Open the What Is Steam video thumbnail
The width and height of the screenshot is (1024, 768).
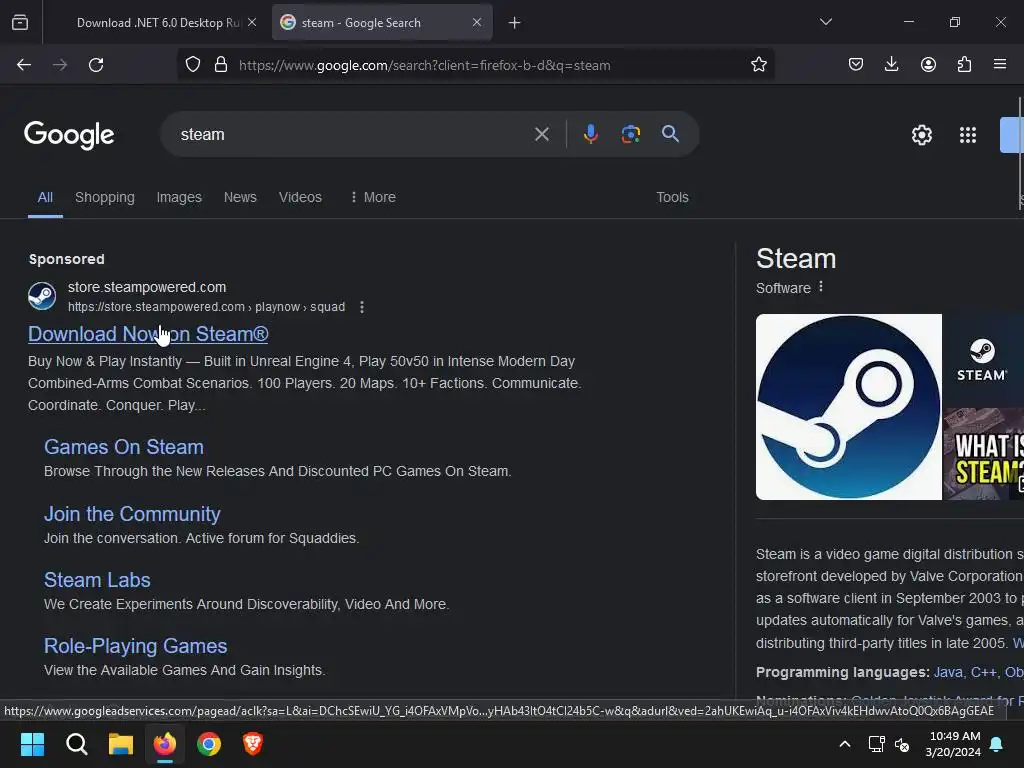coord(984,454)
